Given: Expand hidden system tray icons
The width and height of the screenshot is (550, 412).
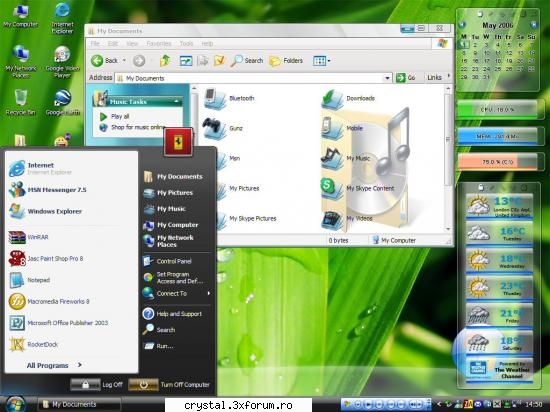Looking at the screenshot, I should 438,405.
